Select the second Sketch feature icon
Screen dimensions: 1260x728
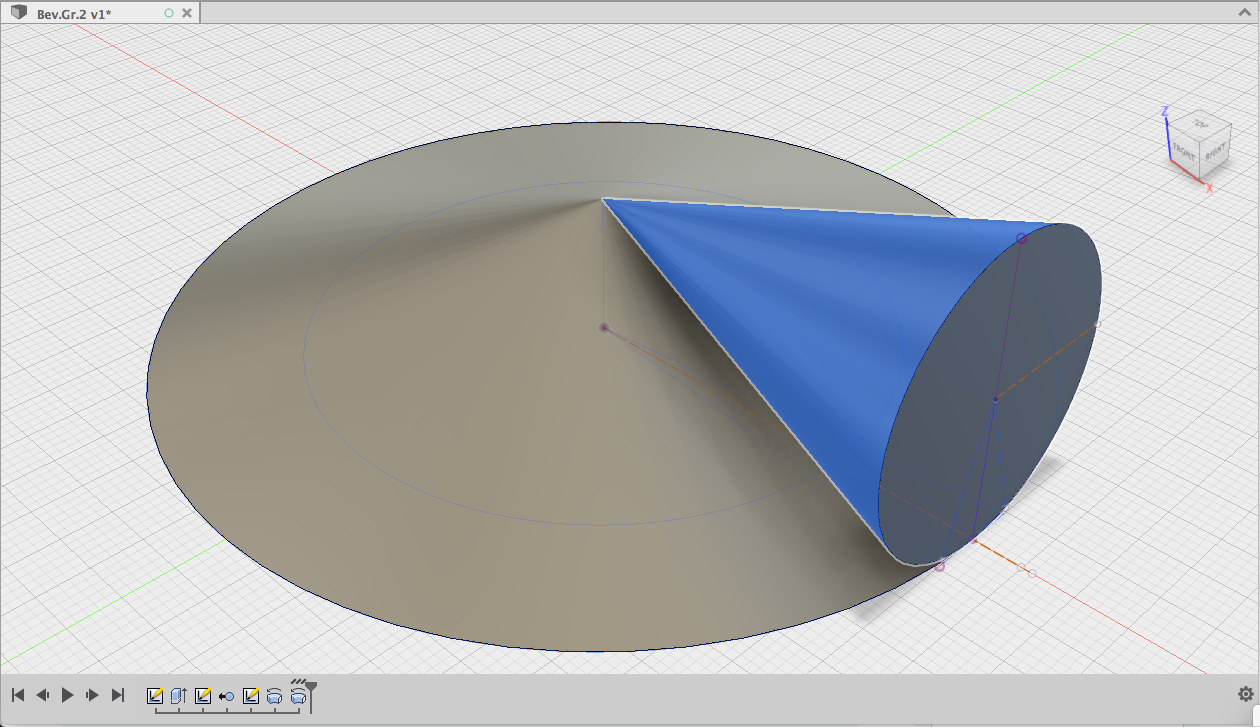click(x=203, y=695)
